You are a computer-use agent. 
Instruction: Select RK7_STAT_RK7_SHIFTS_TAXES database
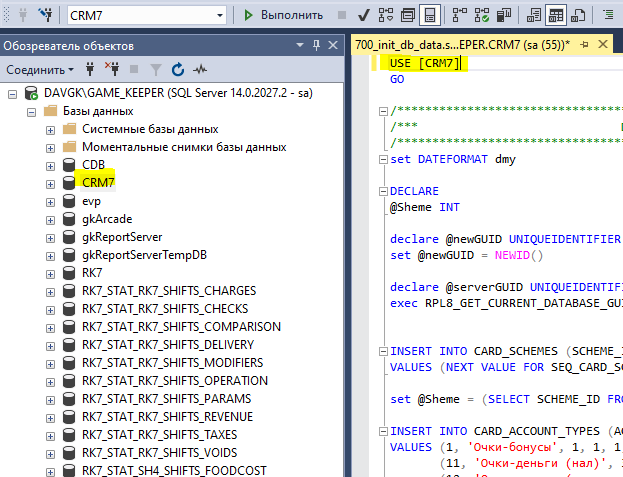click(x=159, y=435)
